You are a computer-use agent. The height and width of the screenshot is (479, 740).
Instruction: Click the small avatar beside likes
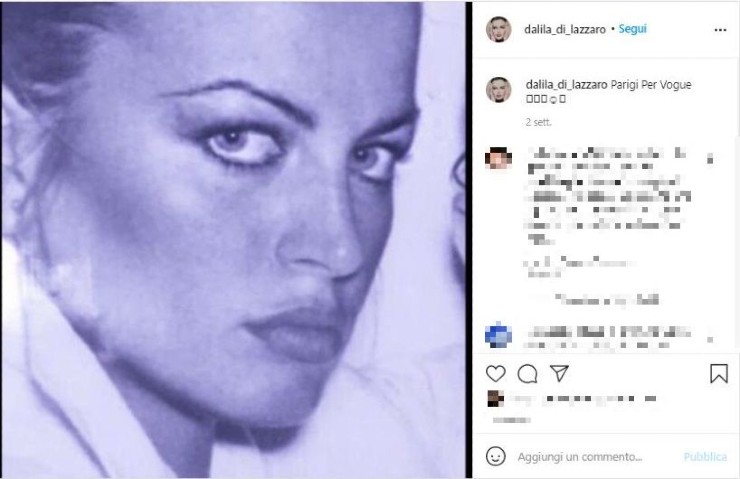coord(496,399)
